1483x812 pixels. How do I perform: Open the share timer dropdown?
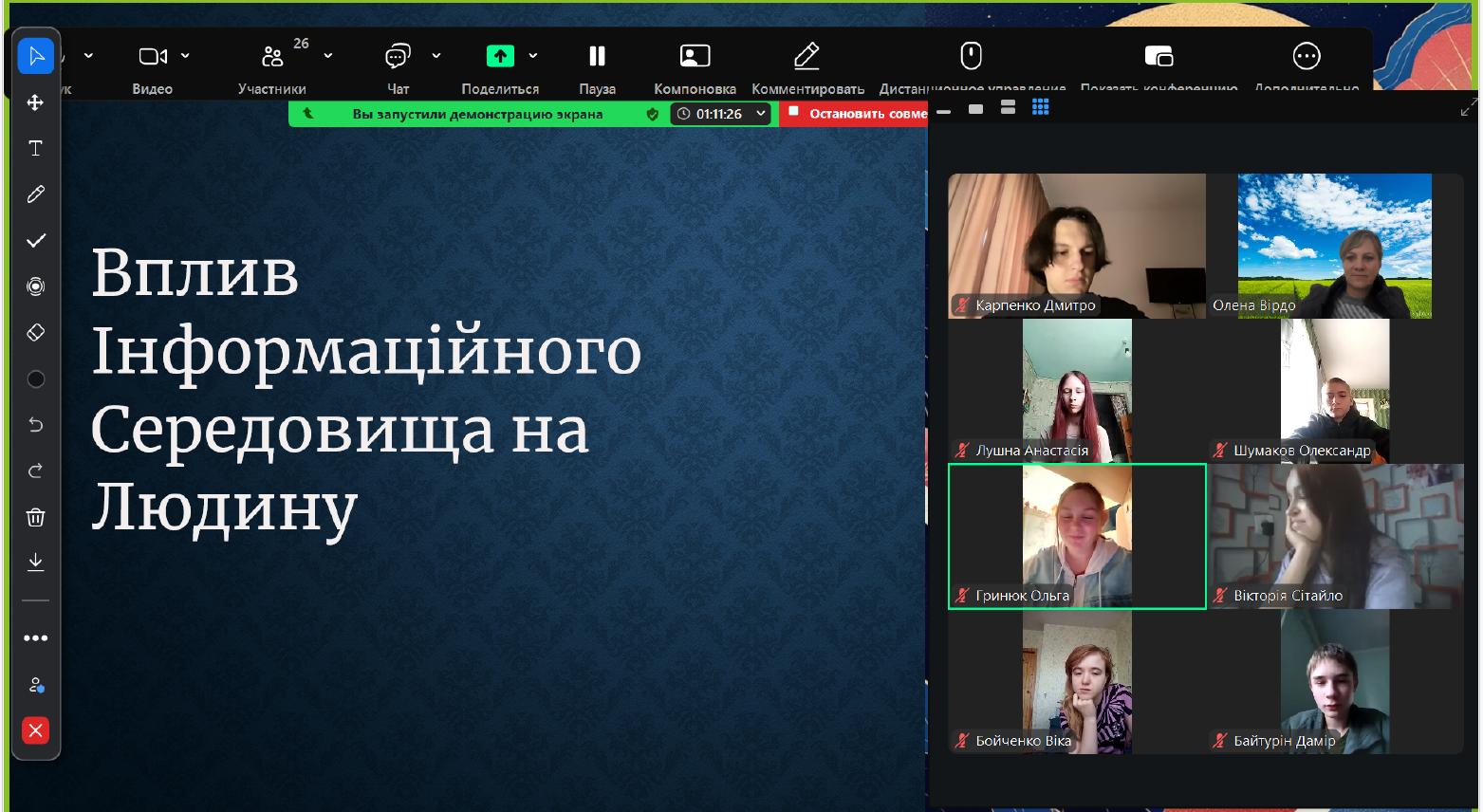[760, 114]
